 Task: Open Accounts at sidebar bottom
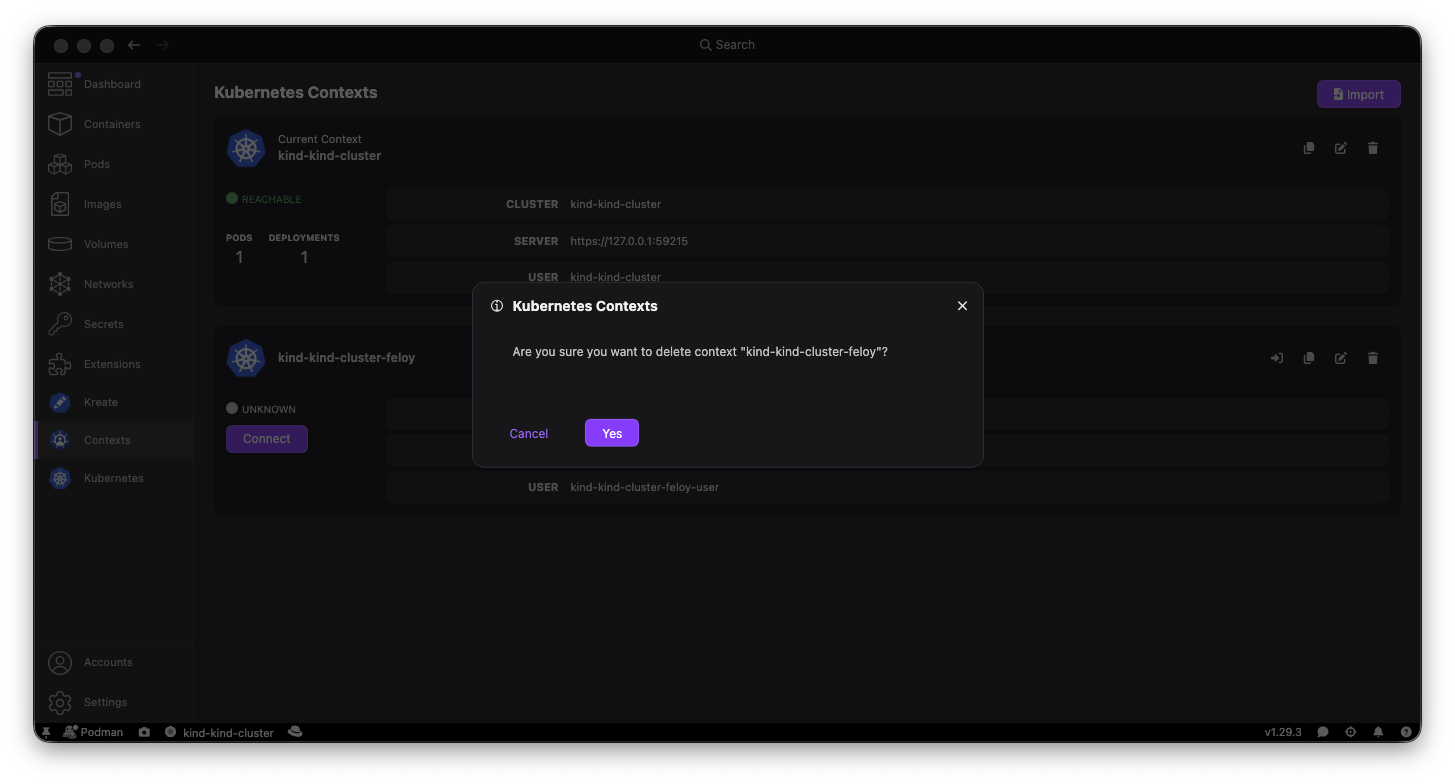114,662
